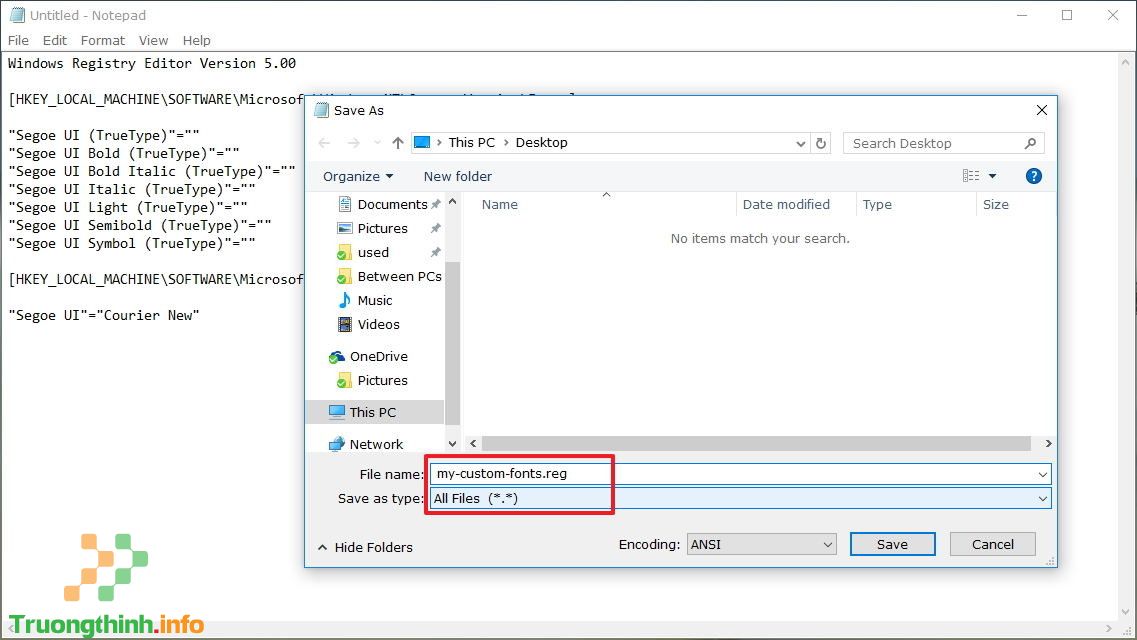This screenshot has width=1137, height=640.
Task: Click the sidebar vertical scrollbar thumb
Action: (452, 344)
